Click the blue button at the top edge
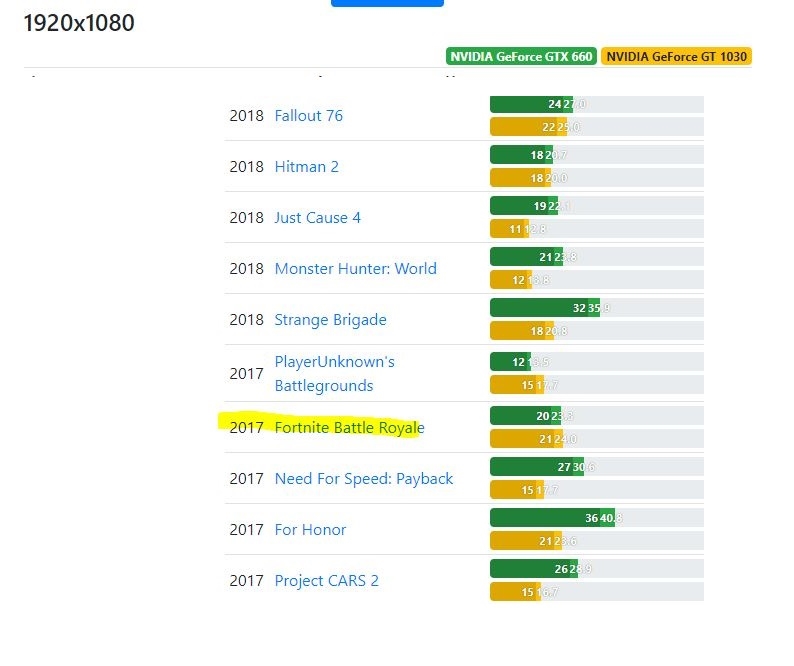Viewport: 794px width, 666px height. pyautogui.click(x=387, y=3)
